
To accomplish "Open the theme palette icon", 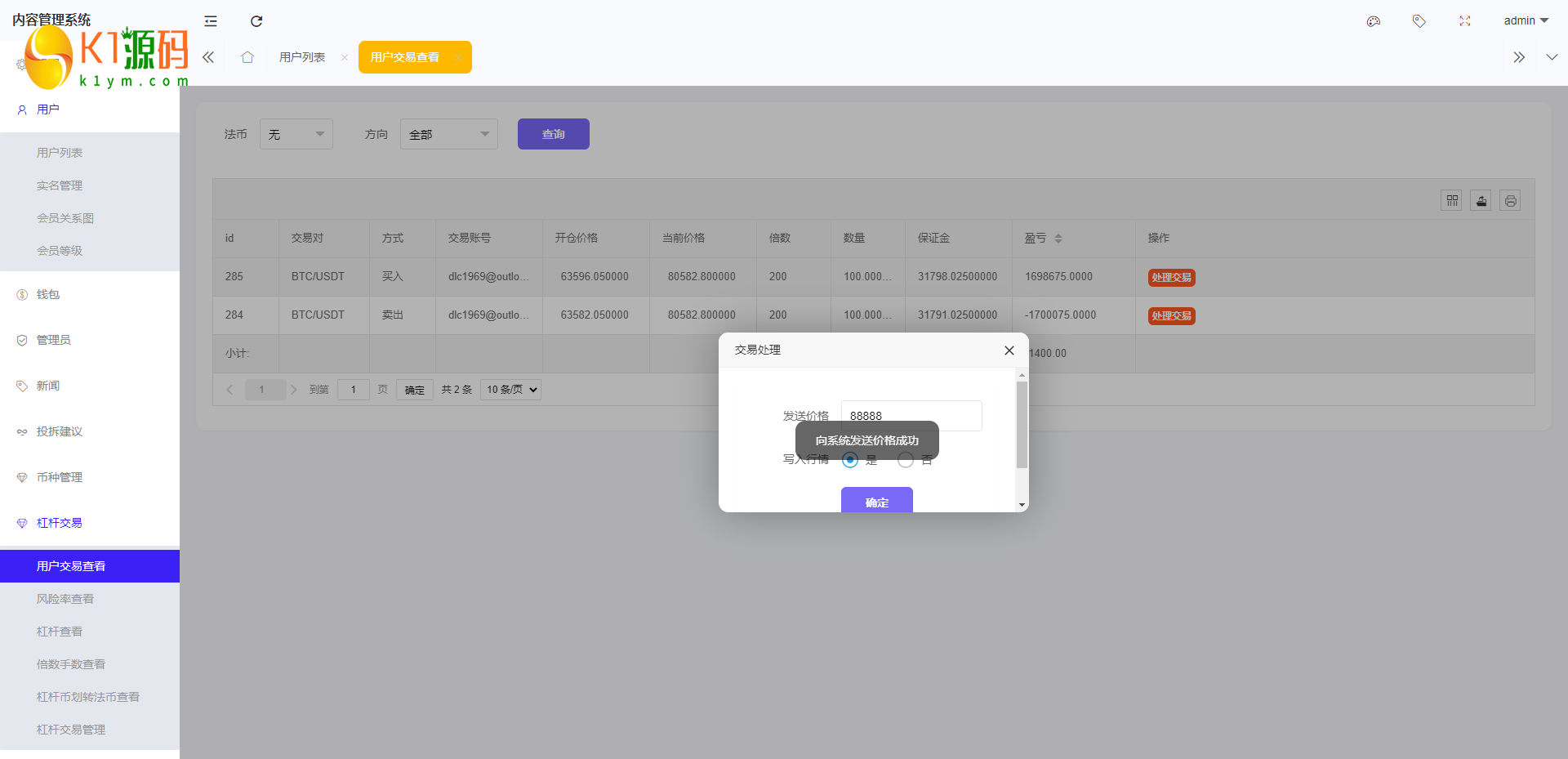I will (1374, 21).
